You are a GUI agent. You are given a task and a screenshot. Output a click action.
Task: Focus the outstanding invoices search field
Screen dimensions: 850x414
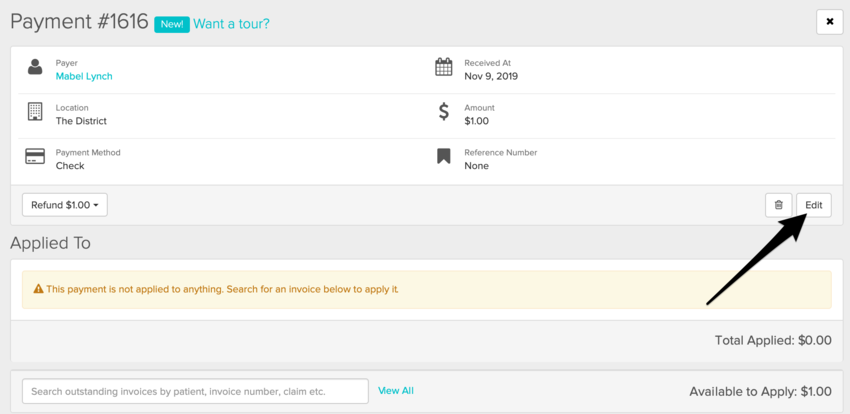click(195, 391)
